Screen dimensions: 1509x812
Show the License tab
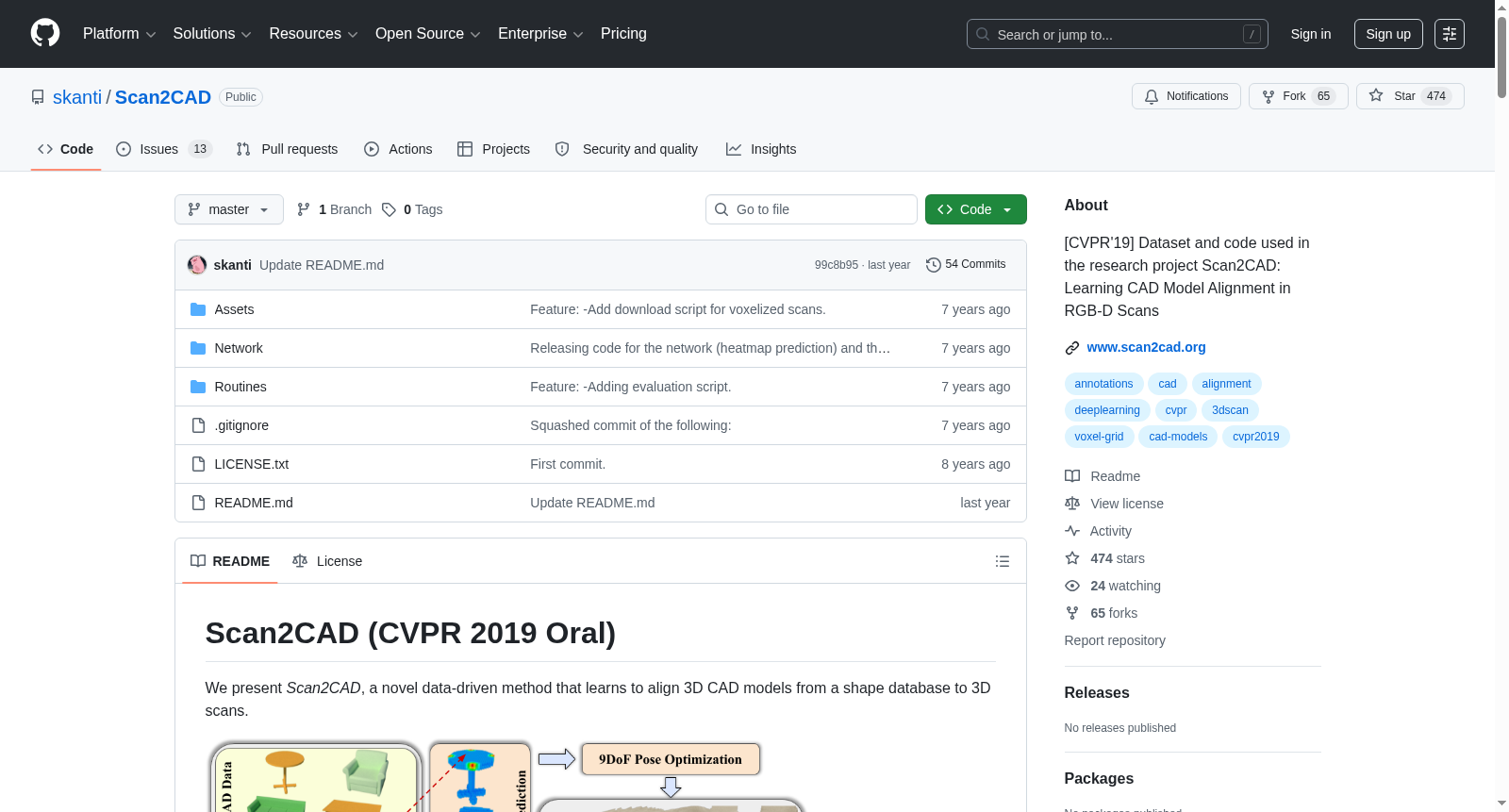point(327,561)
